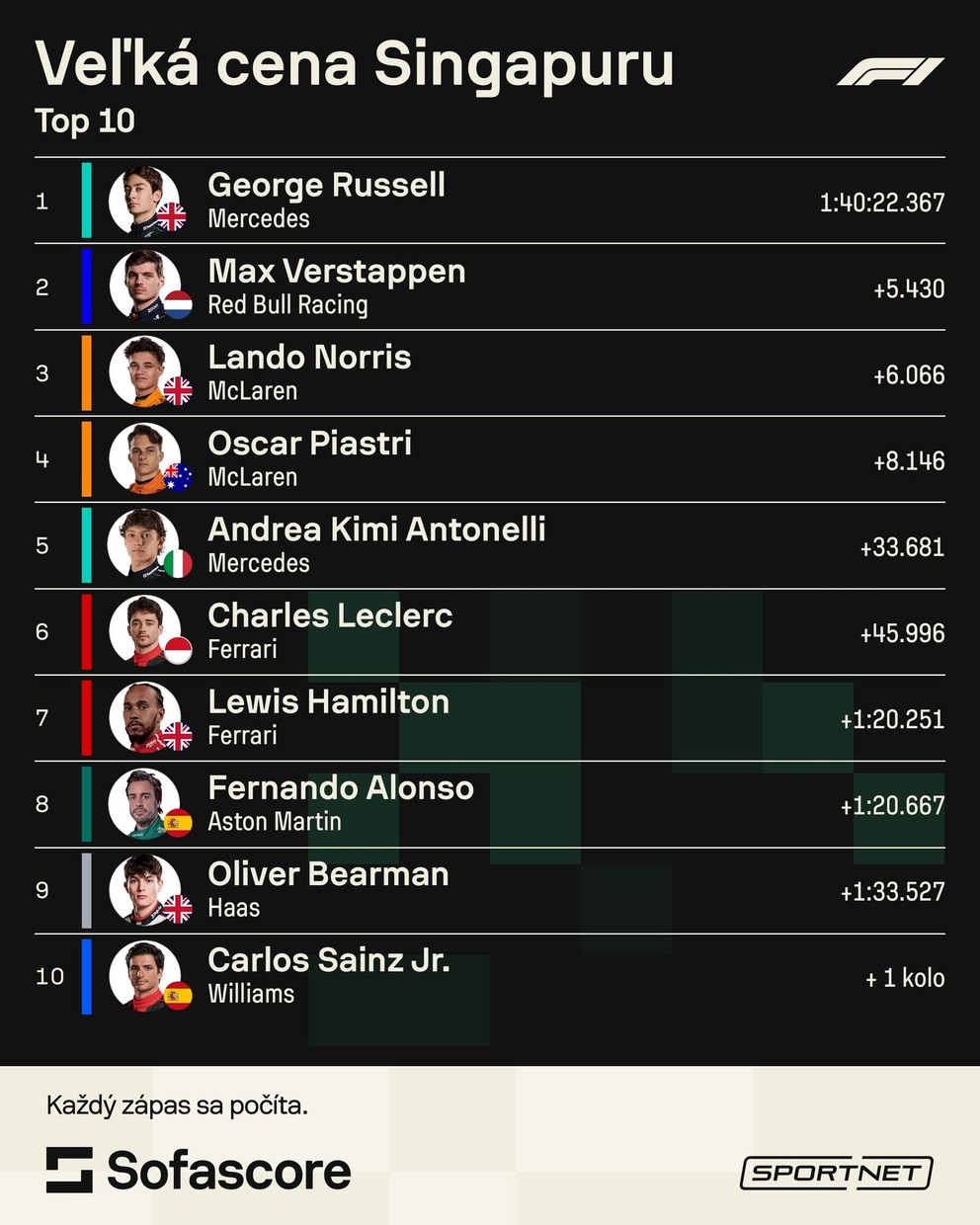Click the red Ferrari color bar for Leclerc

[87, 631]
